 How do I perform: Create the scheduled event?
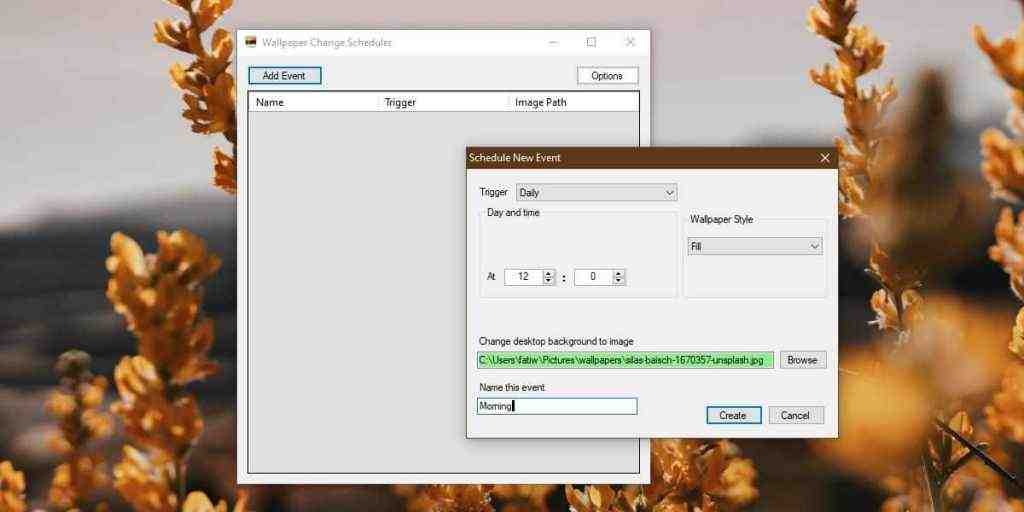point(733,415)
